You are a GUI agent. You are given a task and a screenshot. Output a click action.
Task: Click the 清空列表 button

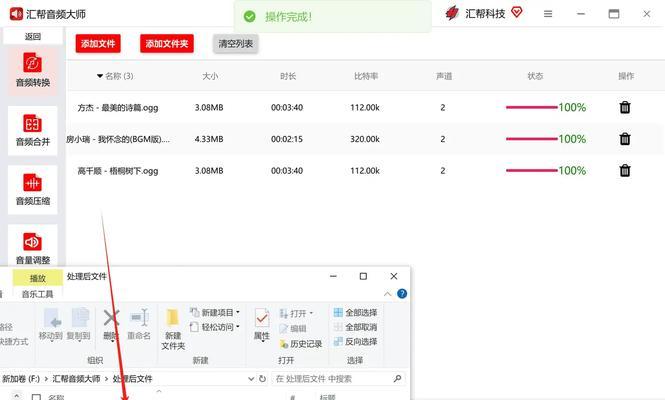click(235, 44)
